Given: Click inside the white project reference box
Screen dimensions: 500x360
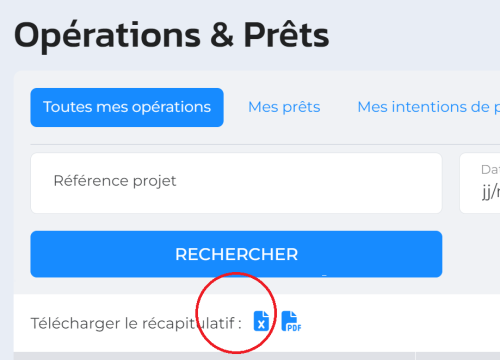Looking at the screenshot, I should pos(236,183).
